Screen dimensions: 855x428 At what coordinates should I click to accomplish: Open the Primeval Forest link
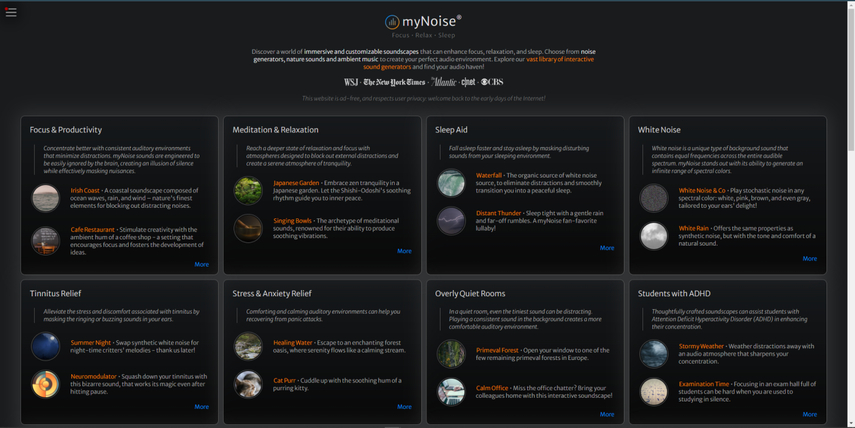point(497,350)
